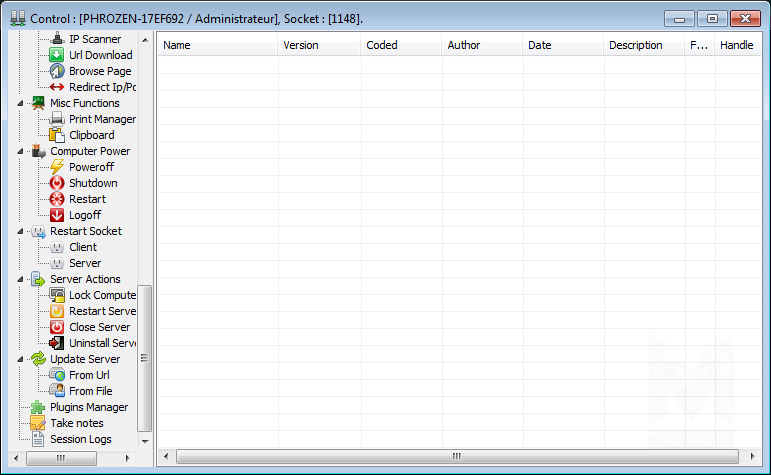The width and height of the screenshot is (771, 475).
Task: Select the red Shutdown icon
Action: click(57, 183)
